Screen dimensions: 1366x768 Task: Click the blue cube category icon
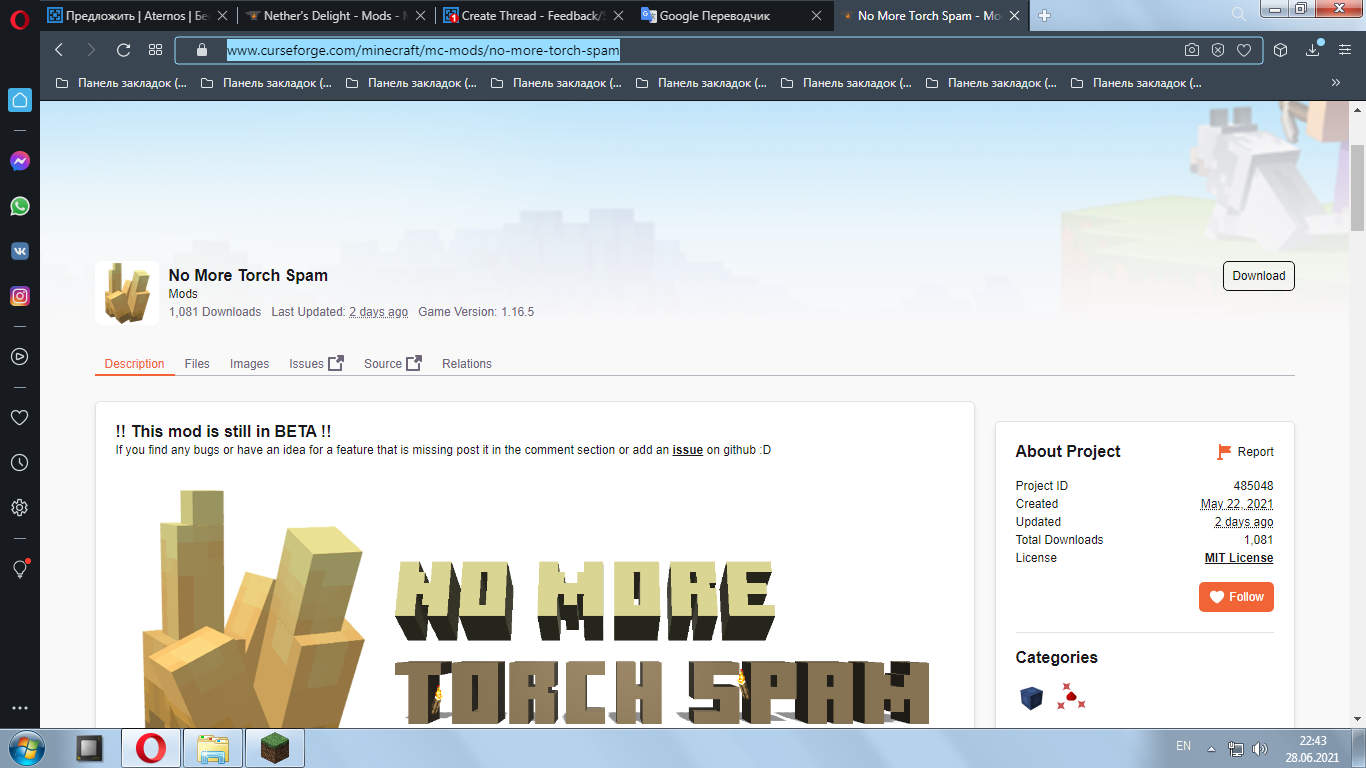[x=1032, y=697]
